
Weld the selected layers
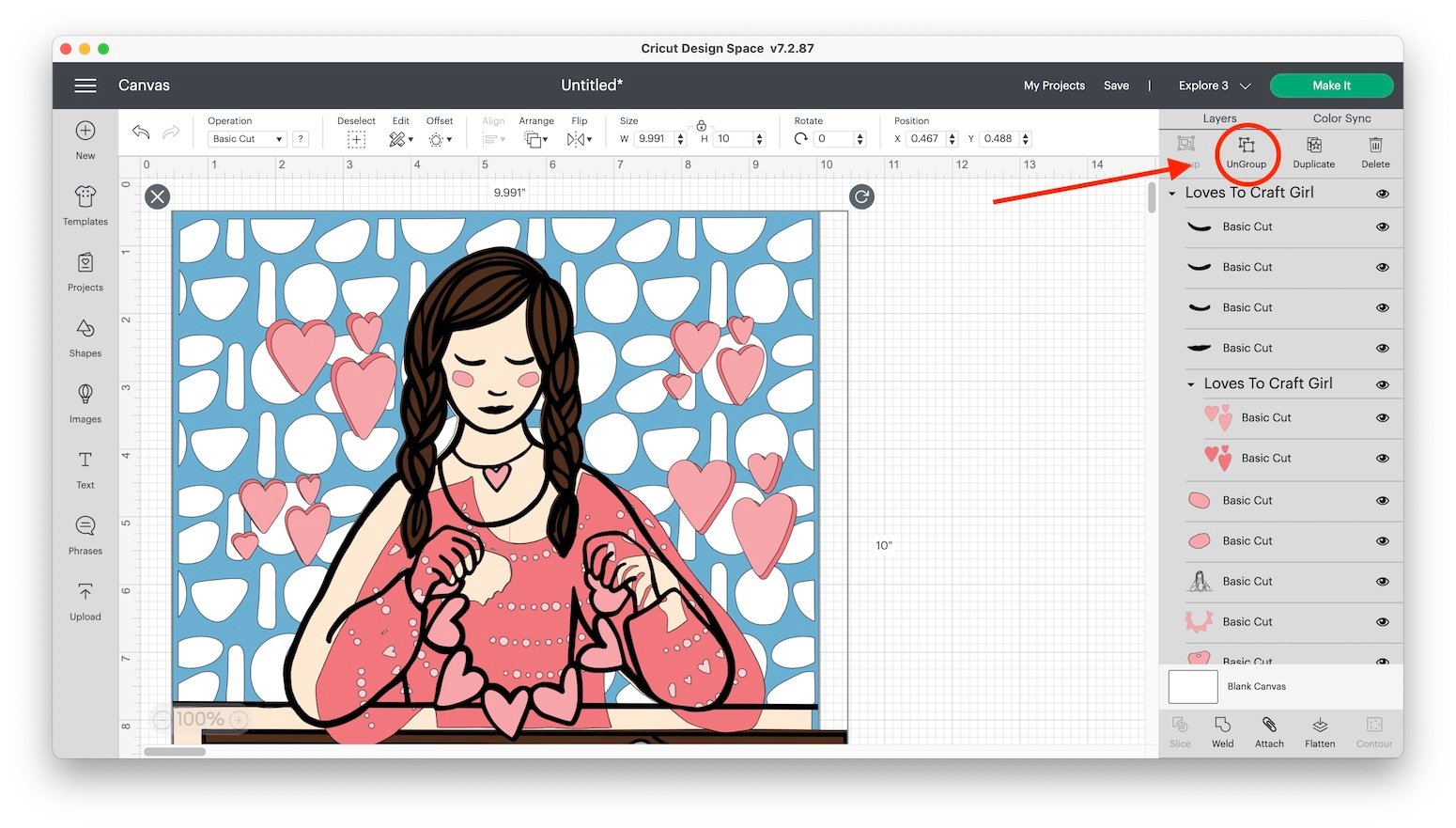pos(1223,731)
